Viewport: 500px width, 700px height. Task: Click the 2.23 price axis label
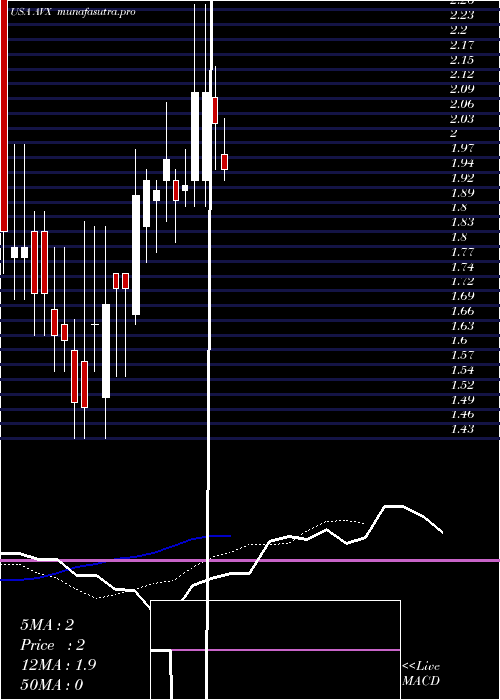[x=462, y=15]
